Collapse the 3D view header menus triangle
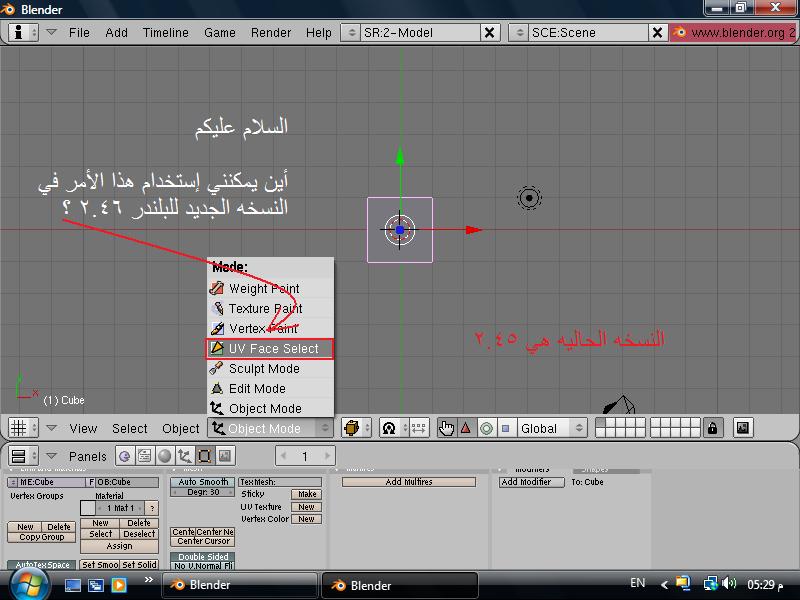 tap(52, 428)
